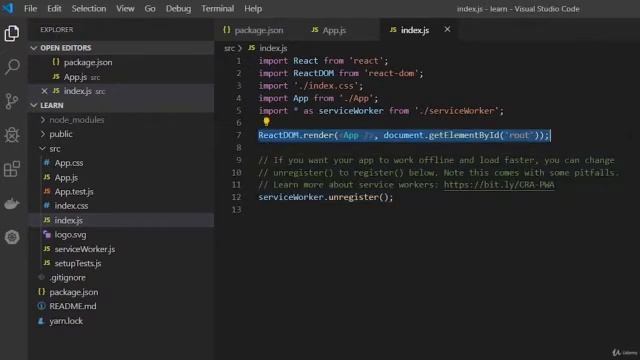
Task: Click line number 1 in the gutter
Action: point(238,61)
